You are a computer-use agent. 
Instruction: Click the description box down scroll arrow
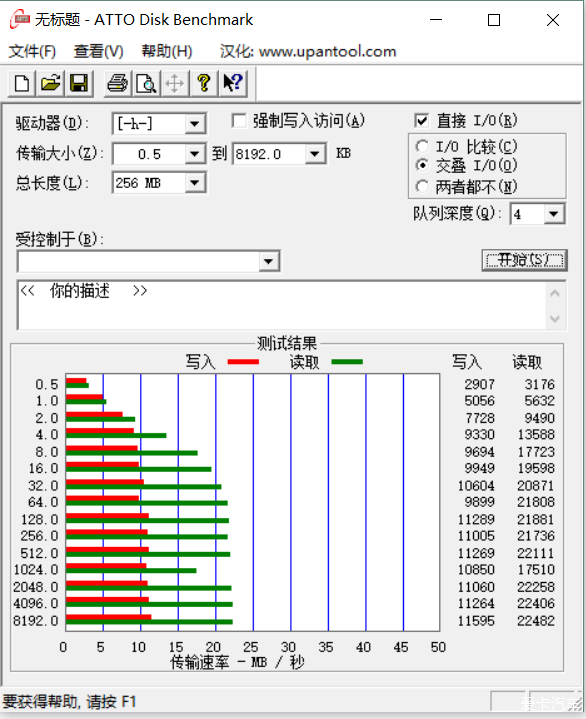(555, 318)
